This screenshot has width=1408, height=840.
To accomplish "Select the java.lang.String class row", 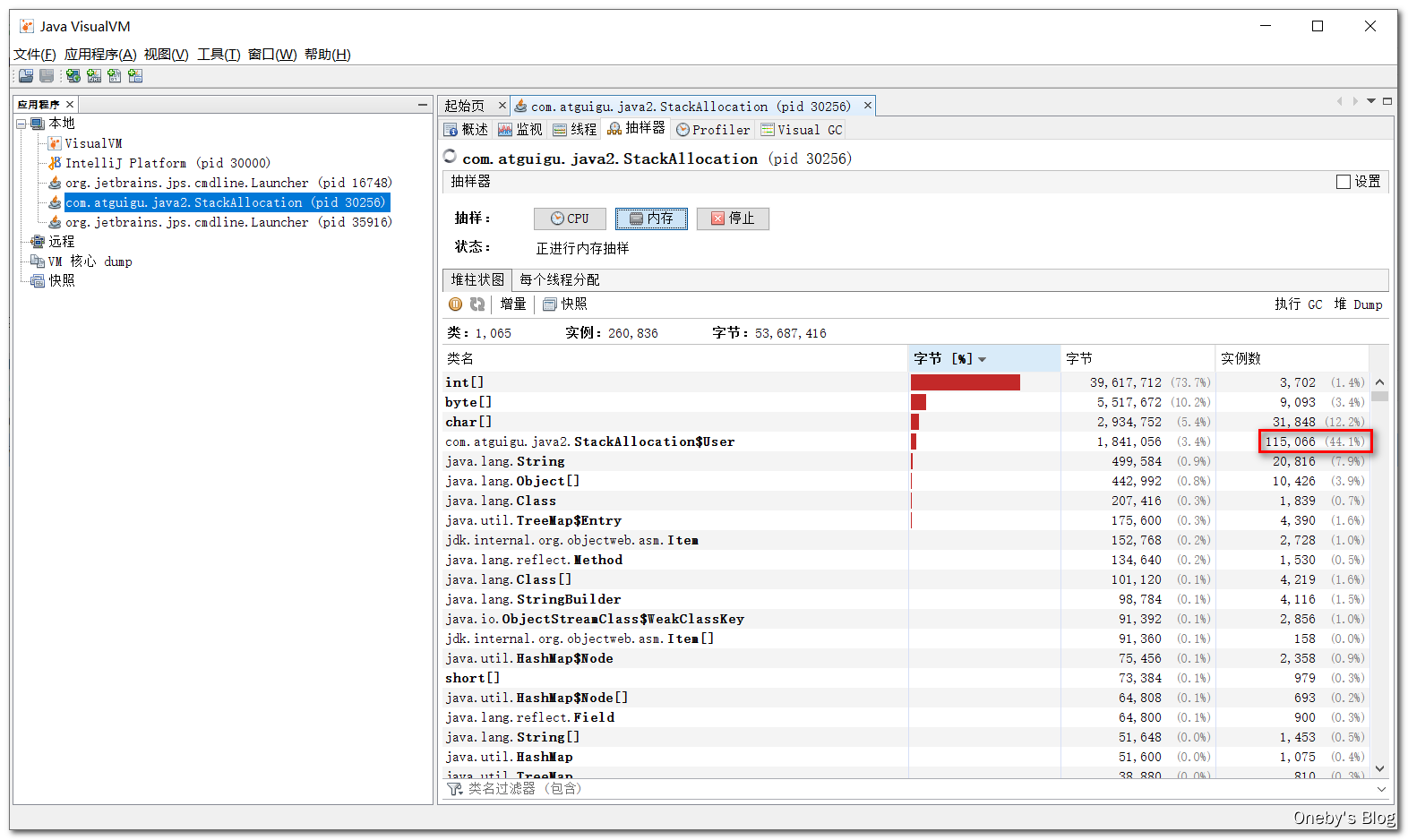I will 906,461.
